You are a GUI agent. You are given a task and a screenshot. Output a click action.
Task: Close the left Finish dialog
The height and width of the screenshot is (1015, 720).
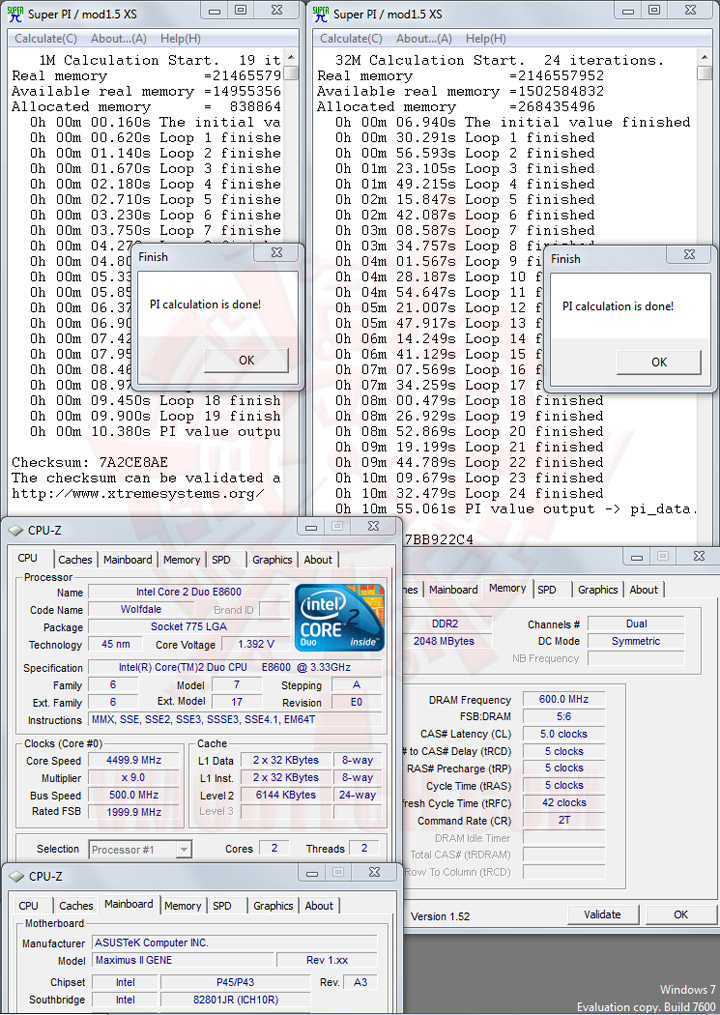tap(277, 252)
